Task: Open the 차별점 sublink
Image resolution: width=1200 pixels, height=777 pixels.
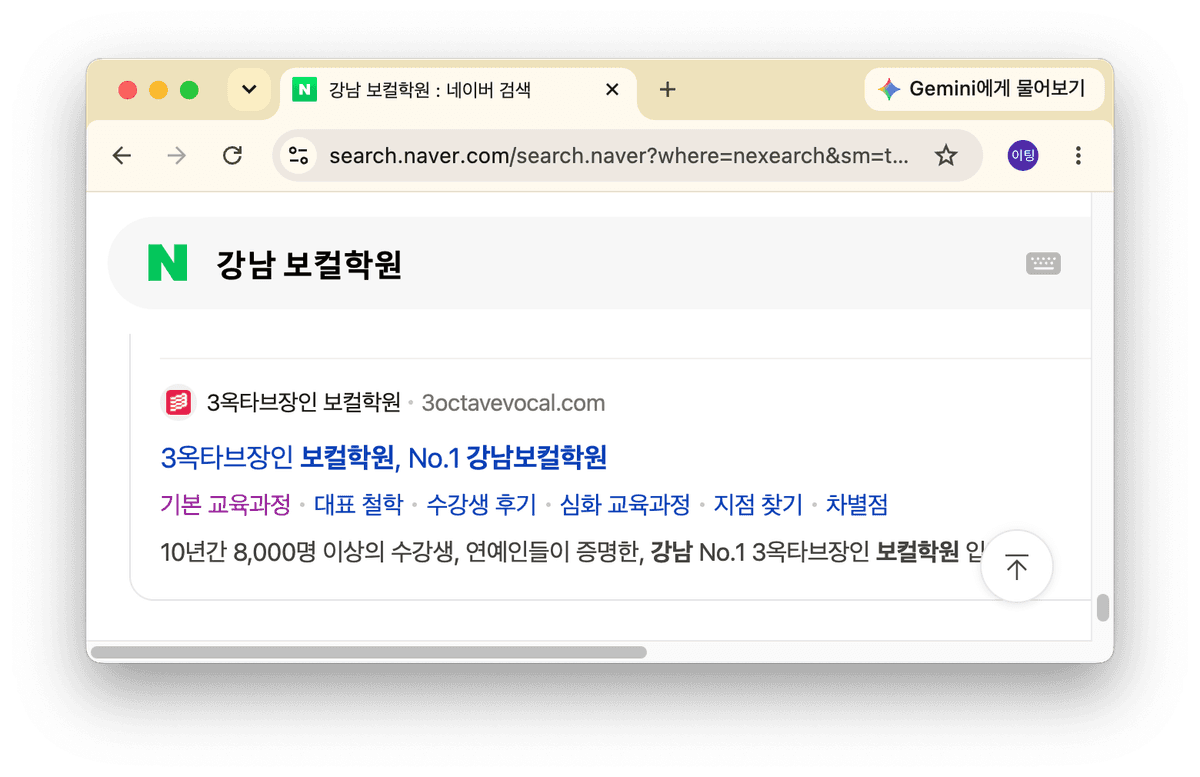Action: pyautogui.click(x=857, y=505)
